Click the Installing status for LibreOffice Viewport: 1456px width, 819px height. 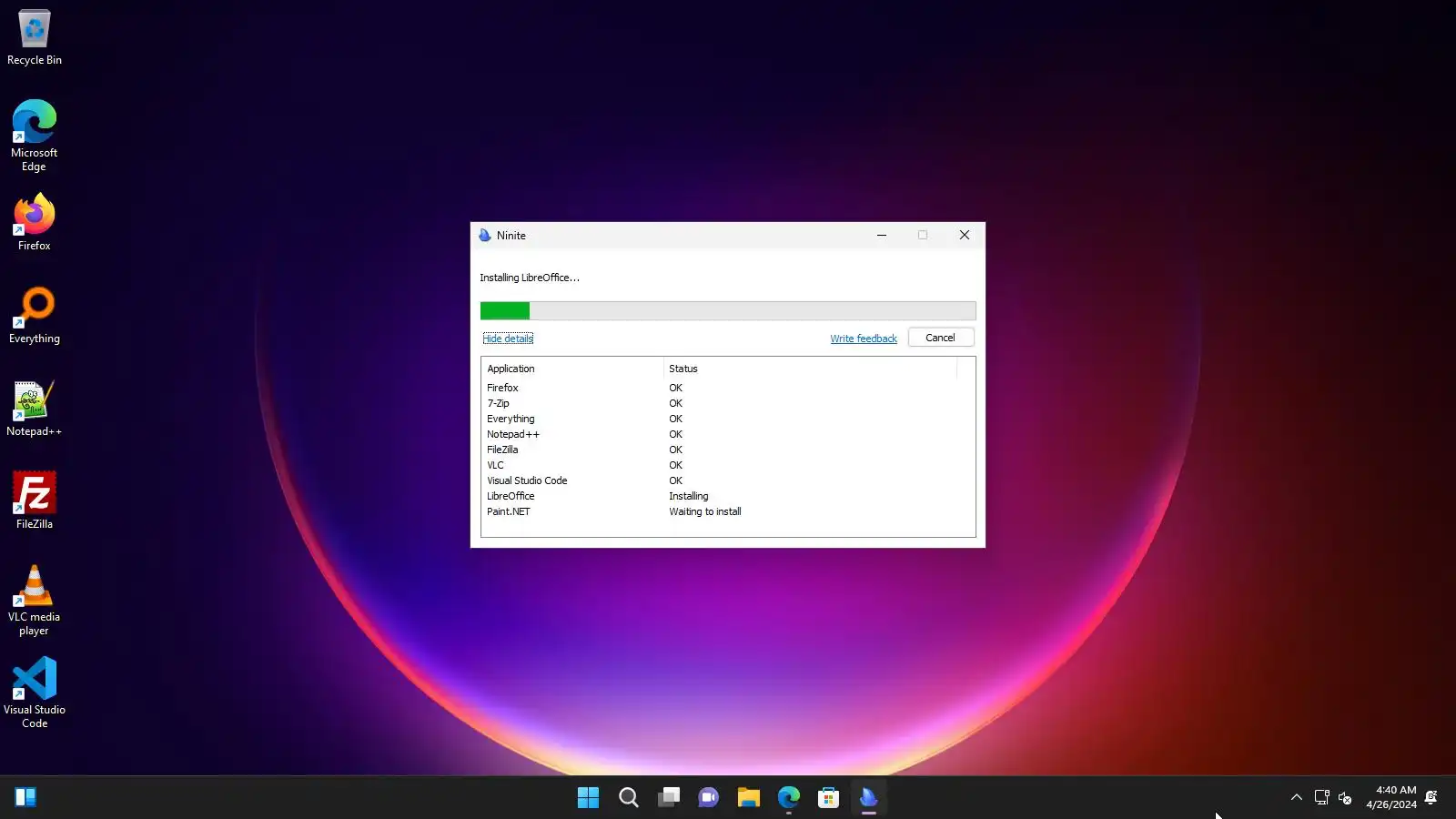coord(689,496)
